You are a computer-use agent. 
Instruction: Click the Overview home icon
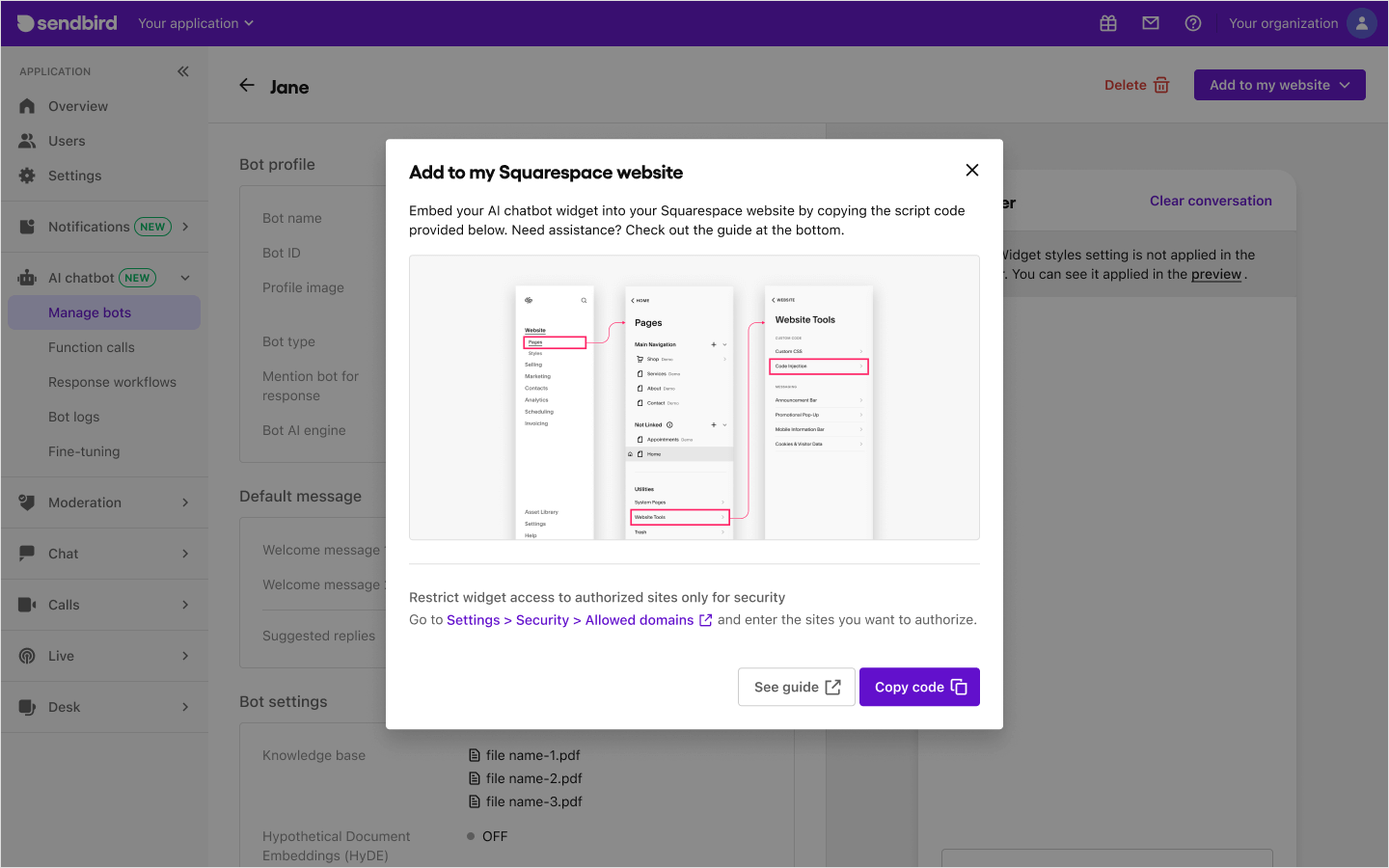click(x=27, y=106)
